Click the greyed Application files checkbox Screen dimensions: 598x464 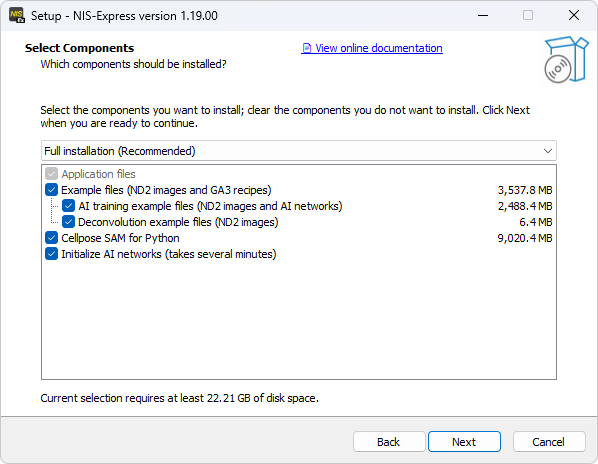[x=51, y=174]
